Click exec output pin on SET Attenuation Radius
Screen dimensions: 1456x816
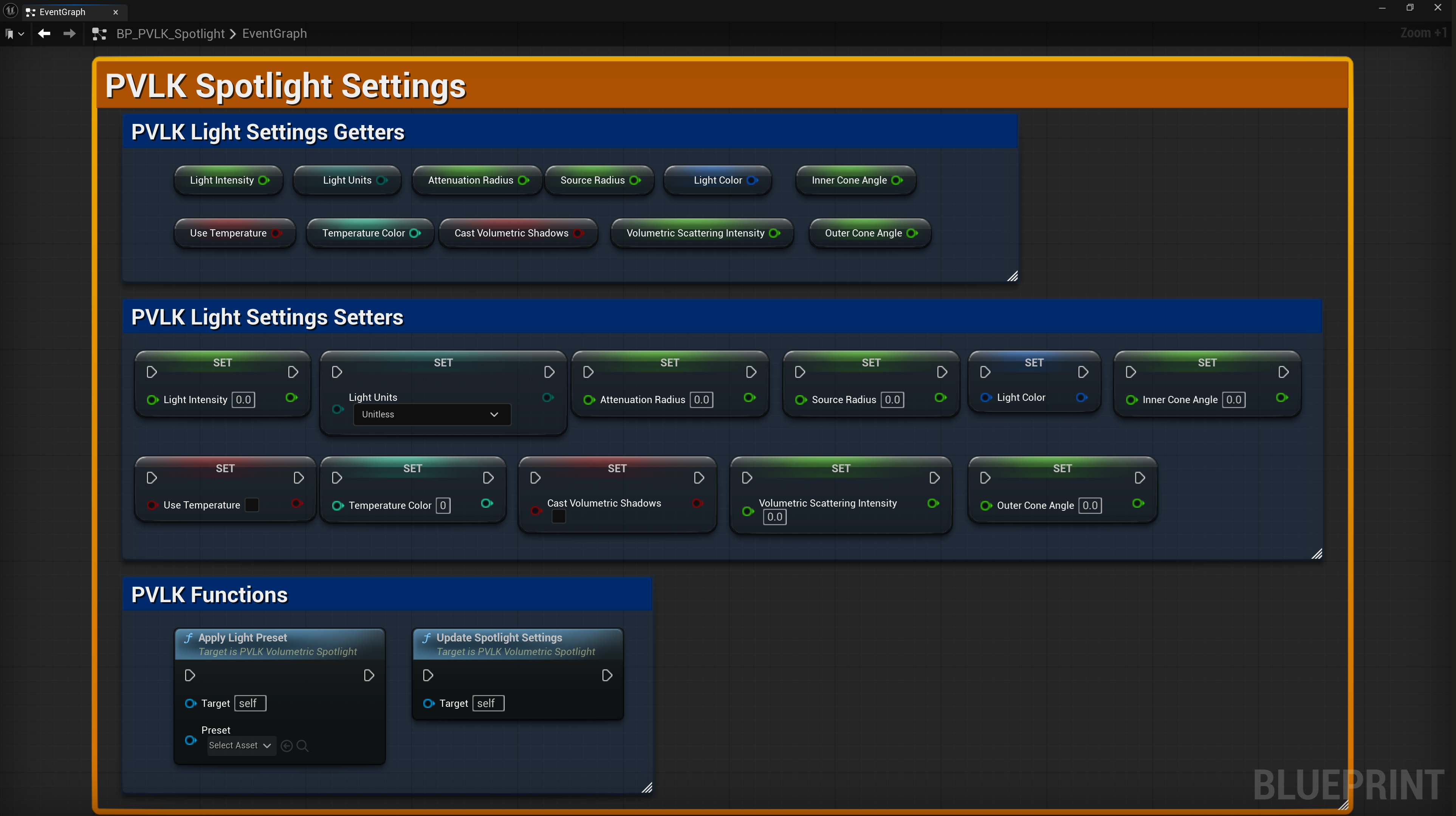point(751,372)
